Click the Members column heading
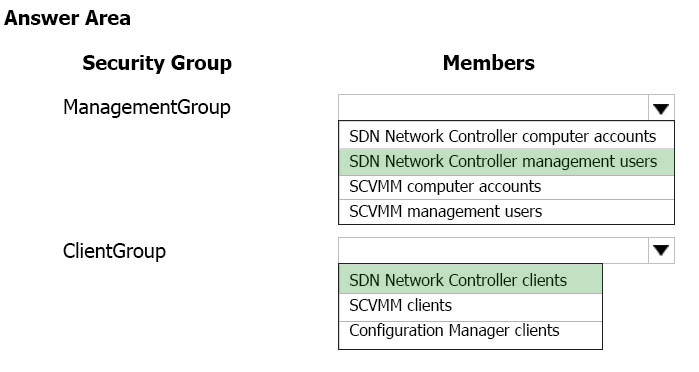The width and height of the screenshot is (699, 372). 489,63
